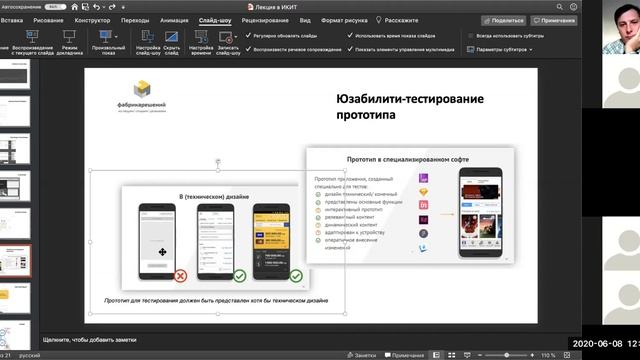Screen dimensions: 640x360
Task: Toggle 'Использовать время показа слайдов' checkbox
Action: coord(350,36)
